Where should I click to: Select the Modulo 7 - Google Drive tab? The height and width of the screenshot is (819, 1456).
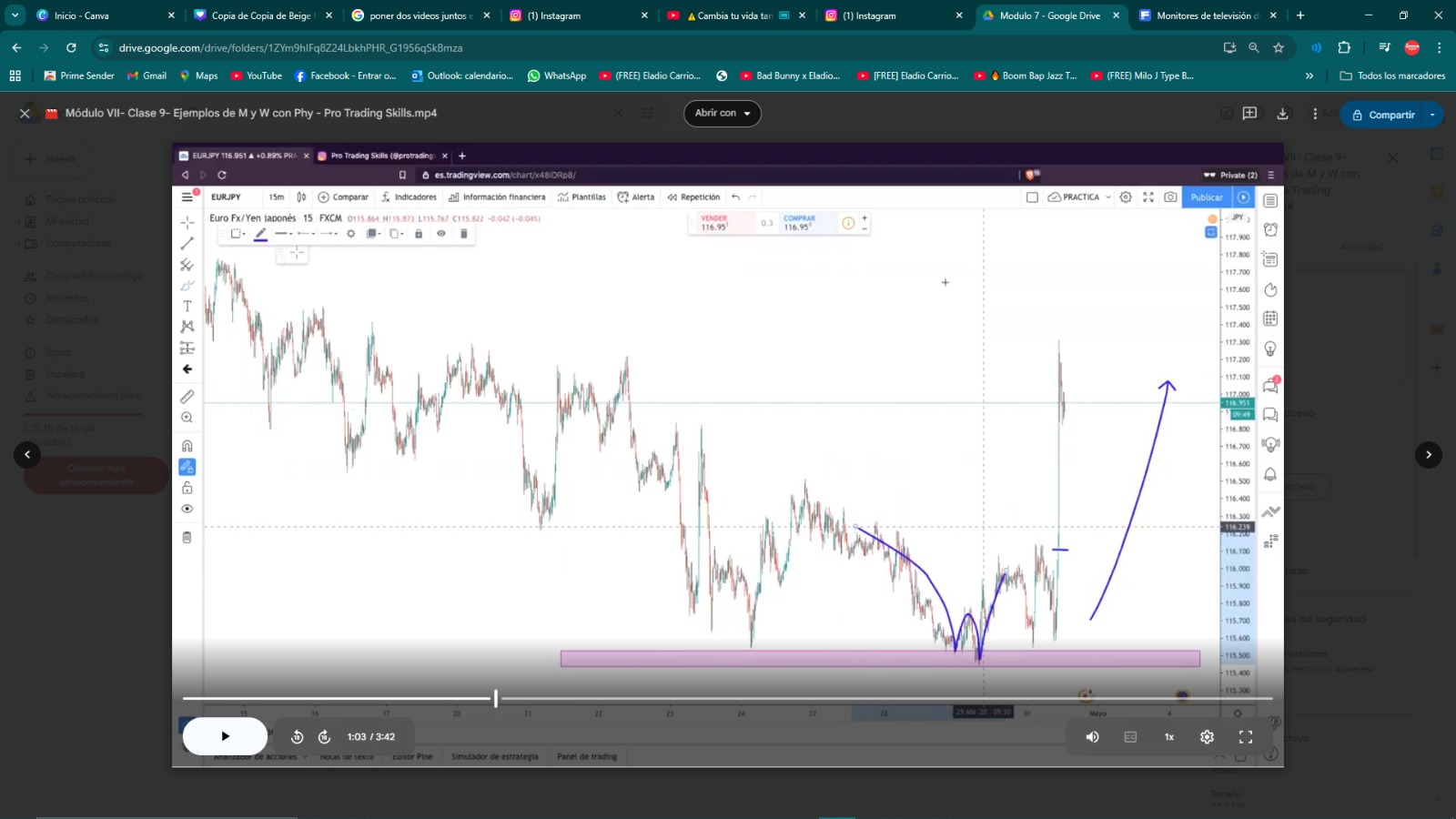pyautogui.click(x=1051, y=15)
